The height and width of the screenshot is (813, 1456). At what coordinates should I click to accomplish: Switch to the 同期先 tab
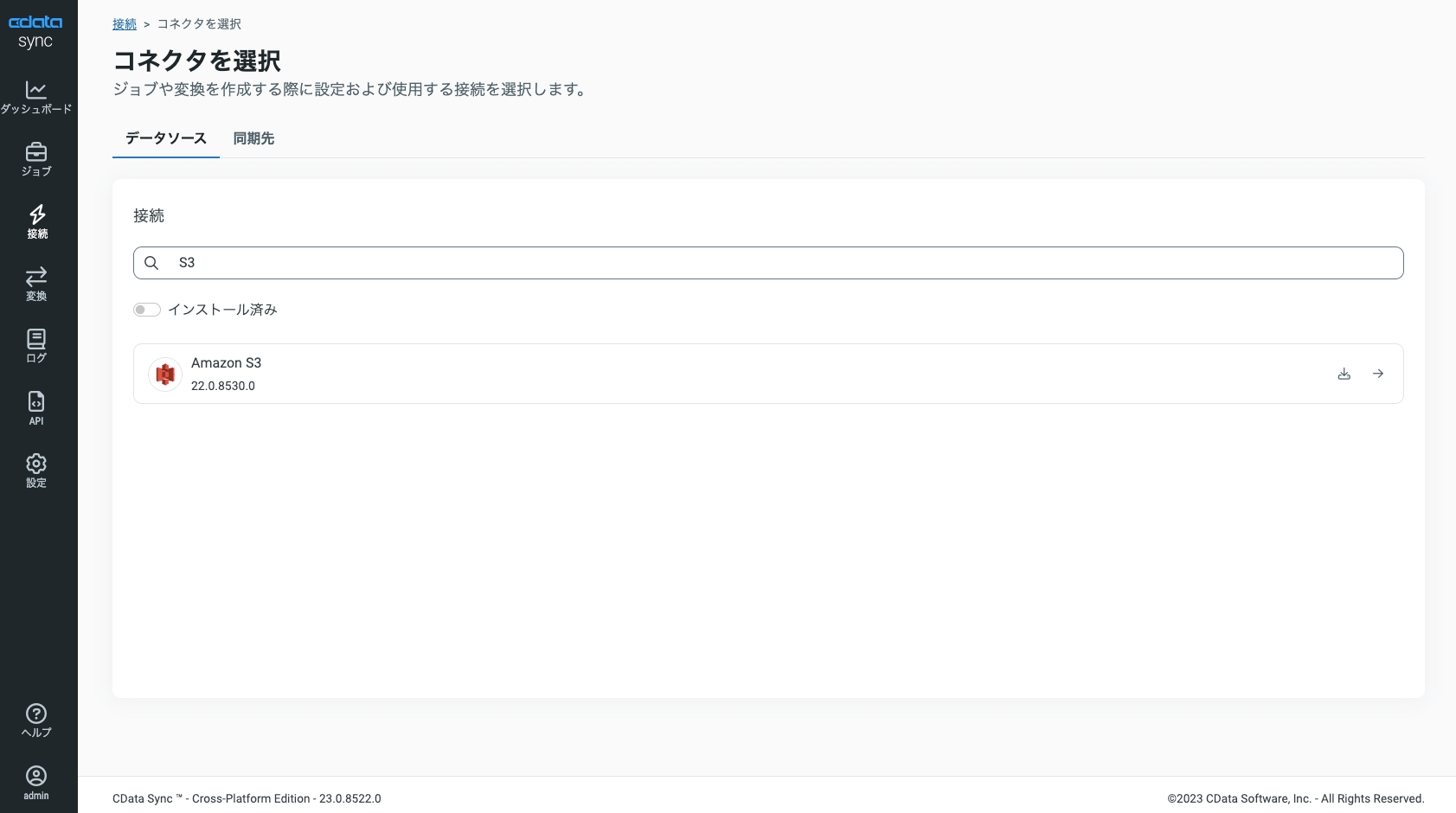coord(253,138)
